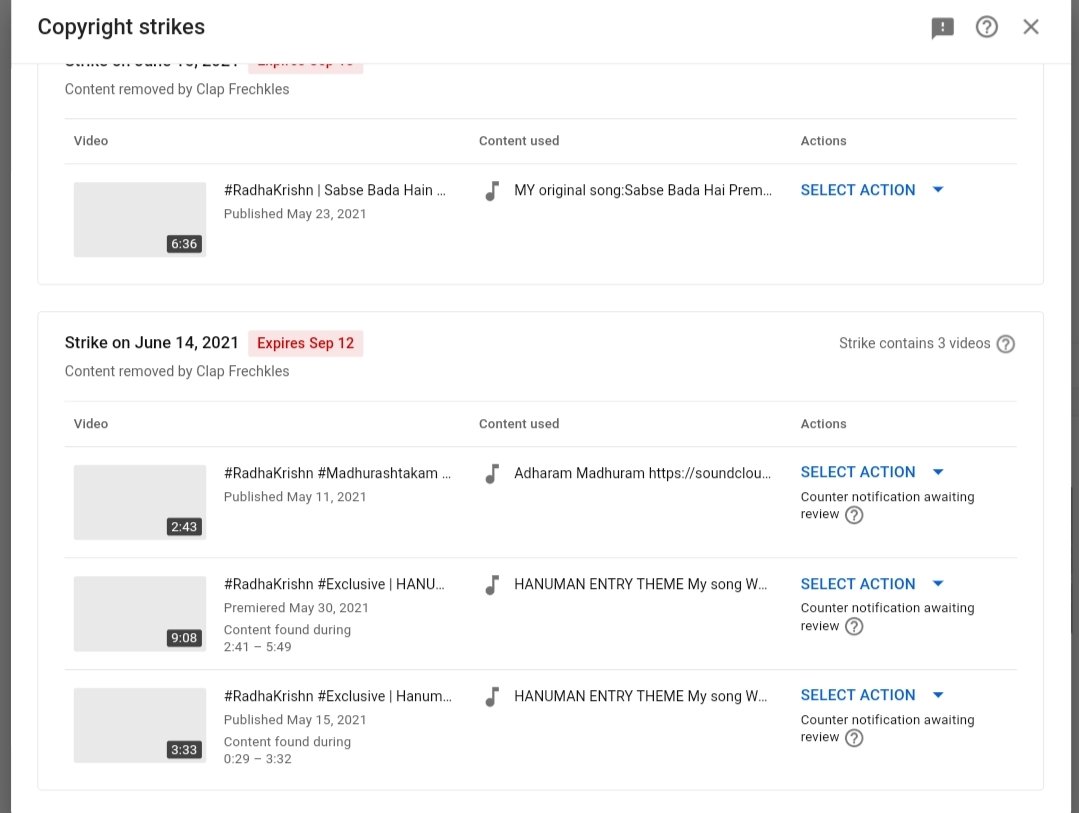
Task: Click '2:41 – 5:49' content found range
Action: (x=257, y=647)
